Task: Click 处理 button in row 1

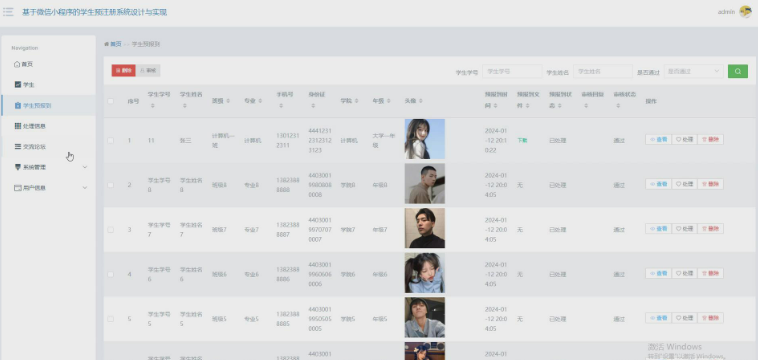Action: tap(685, 140)
